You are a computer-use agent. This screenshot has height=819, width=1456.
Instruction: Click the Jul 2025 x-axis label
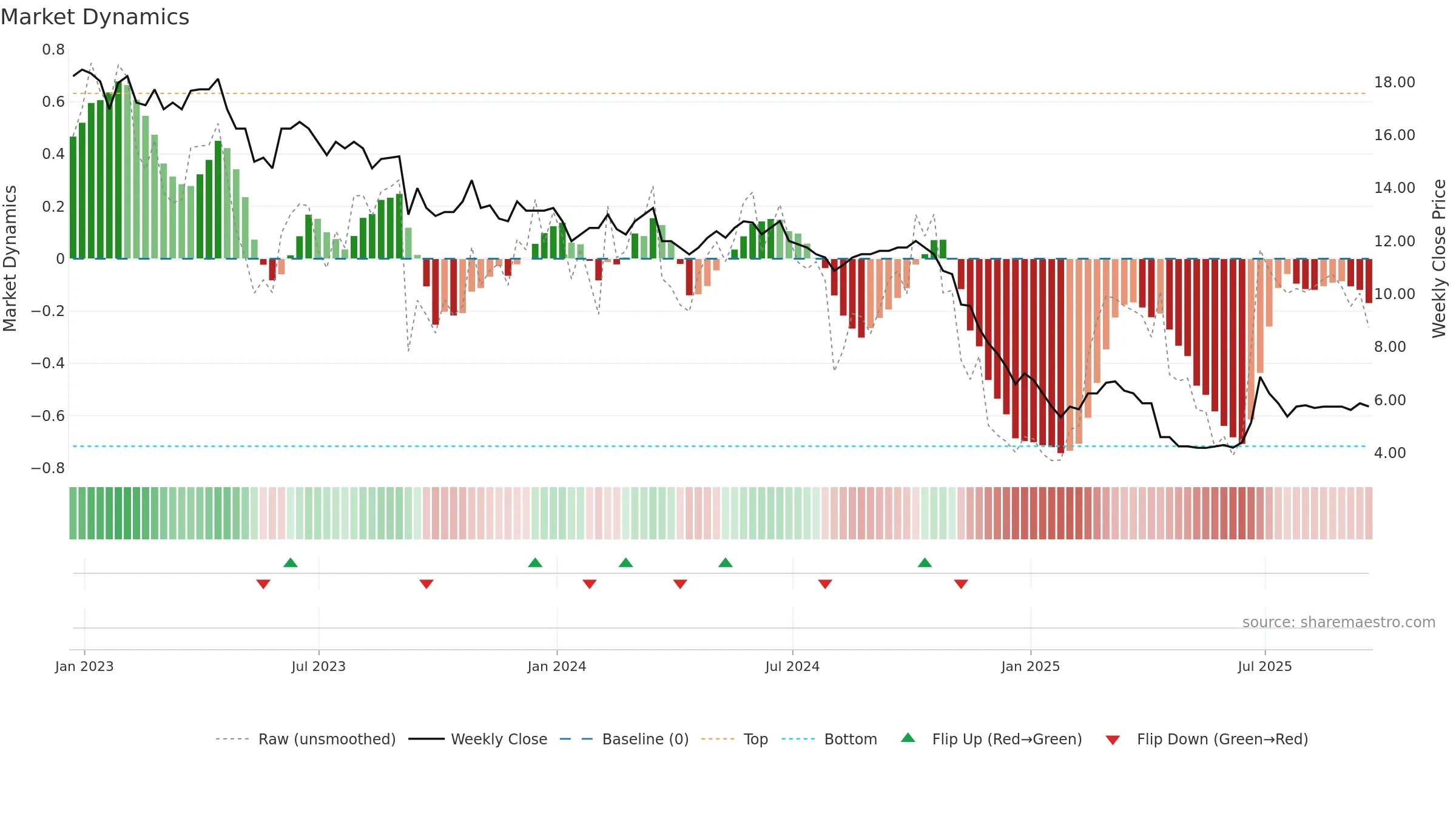[x=1265, y=666]
